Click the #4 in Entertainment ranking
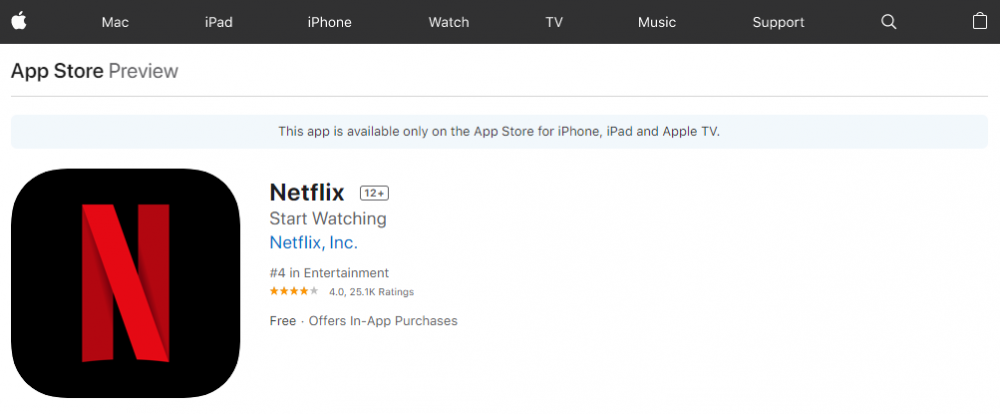 [329, 273]
